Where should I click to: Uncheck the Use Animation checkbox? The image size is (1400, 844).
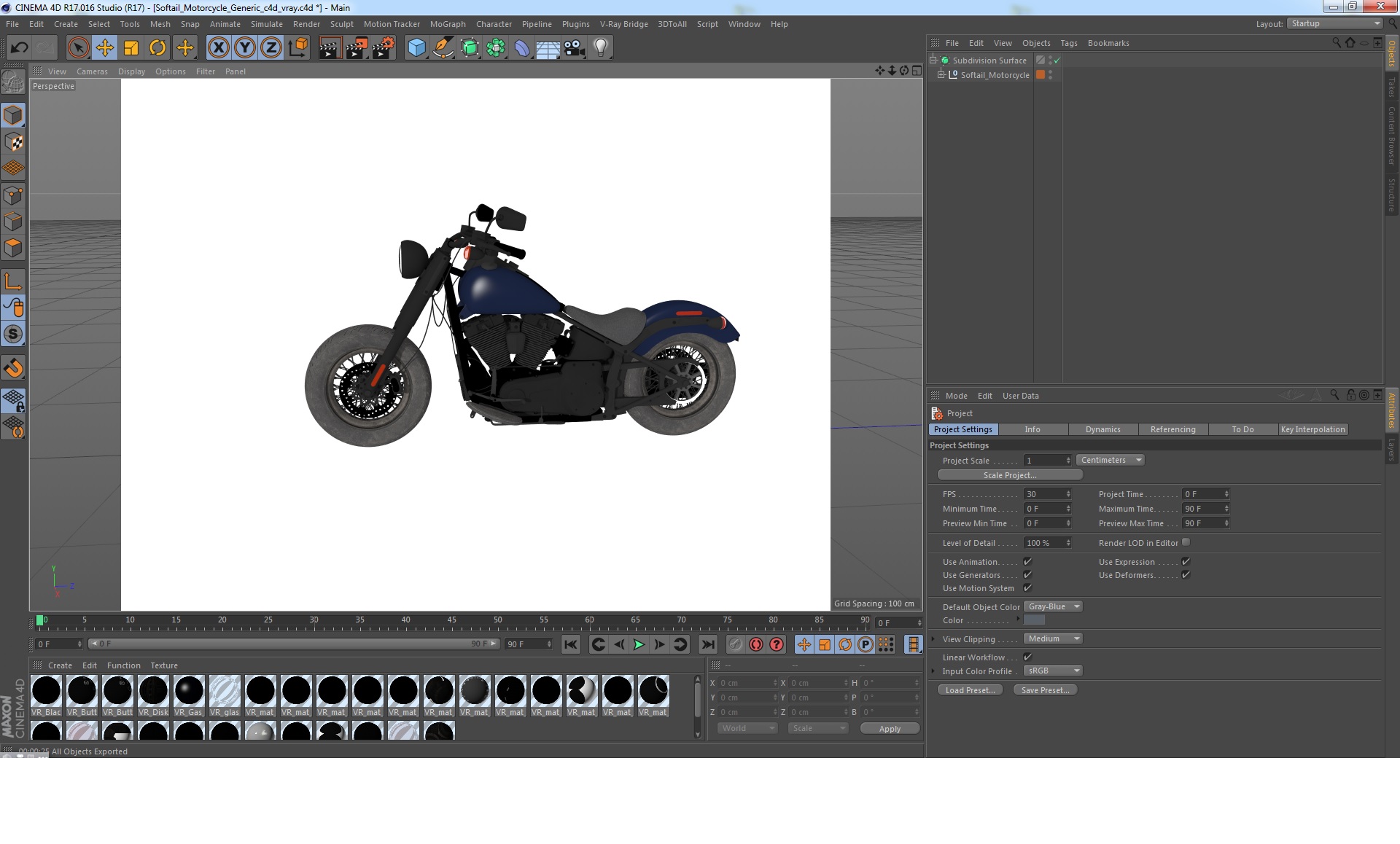pyautogui.click(x=1027, y=562)
